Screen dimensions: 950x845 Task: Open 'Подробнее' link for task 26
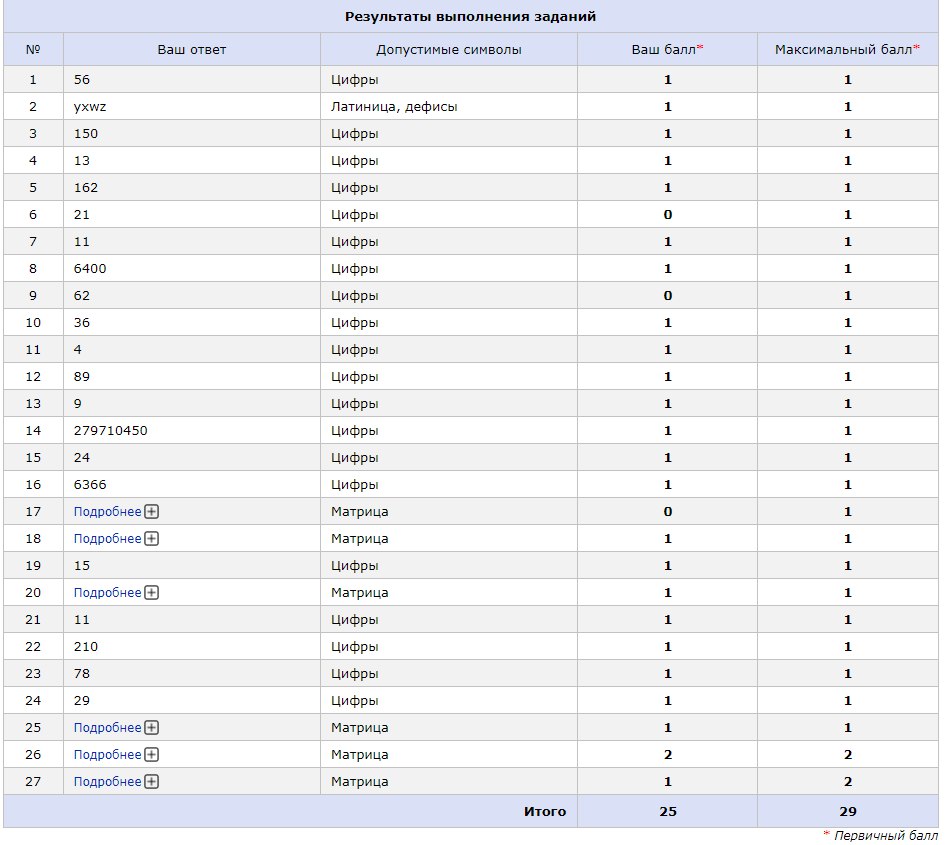107,755
